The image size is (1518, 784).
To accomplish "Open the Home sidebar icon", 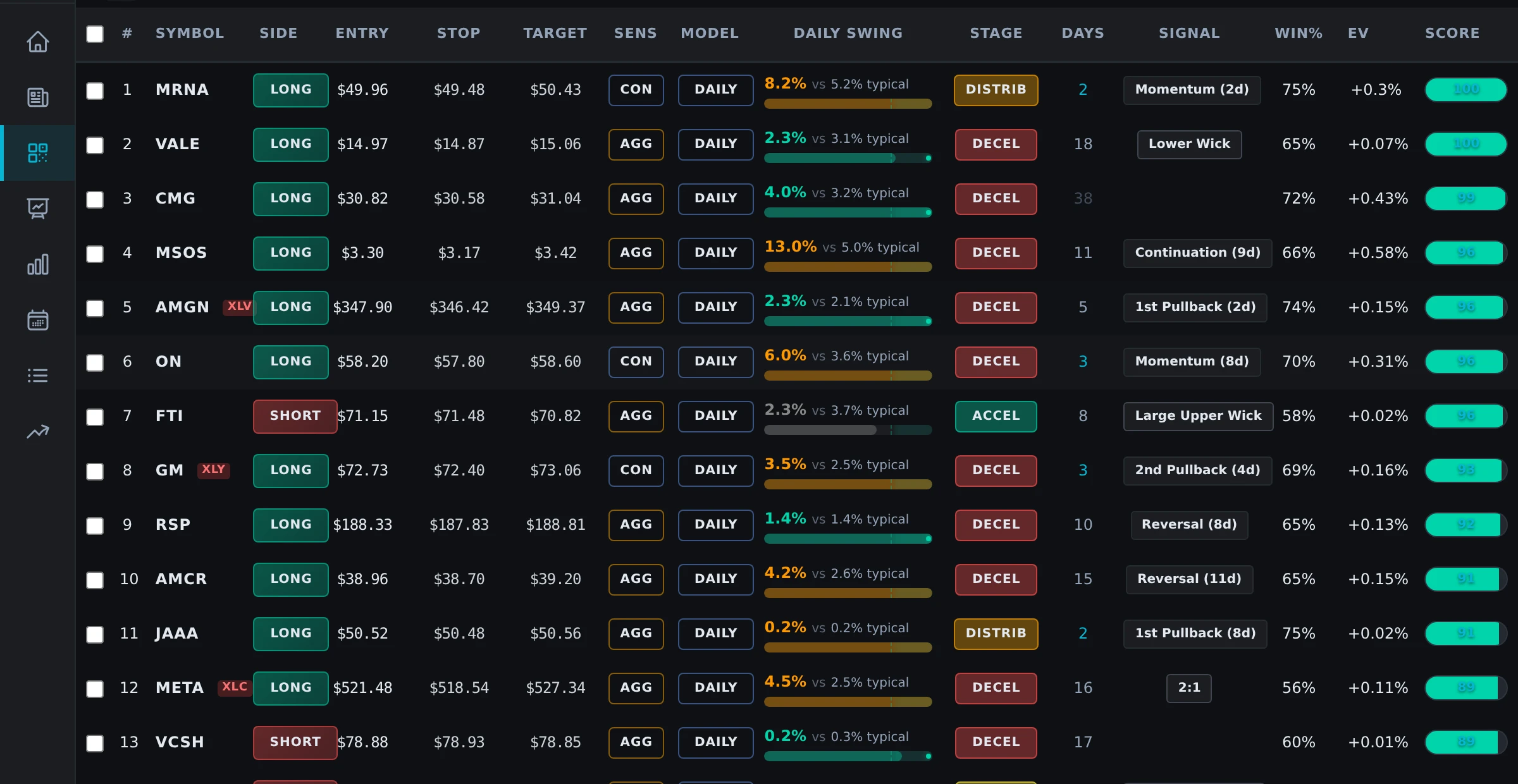I will [x=38, y=42].
